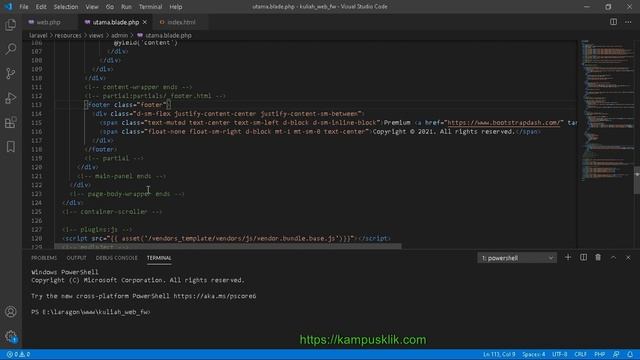Open the Manage gear icon
The width and height of the screenshot is (640, 360).
coord(11,336)
